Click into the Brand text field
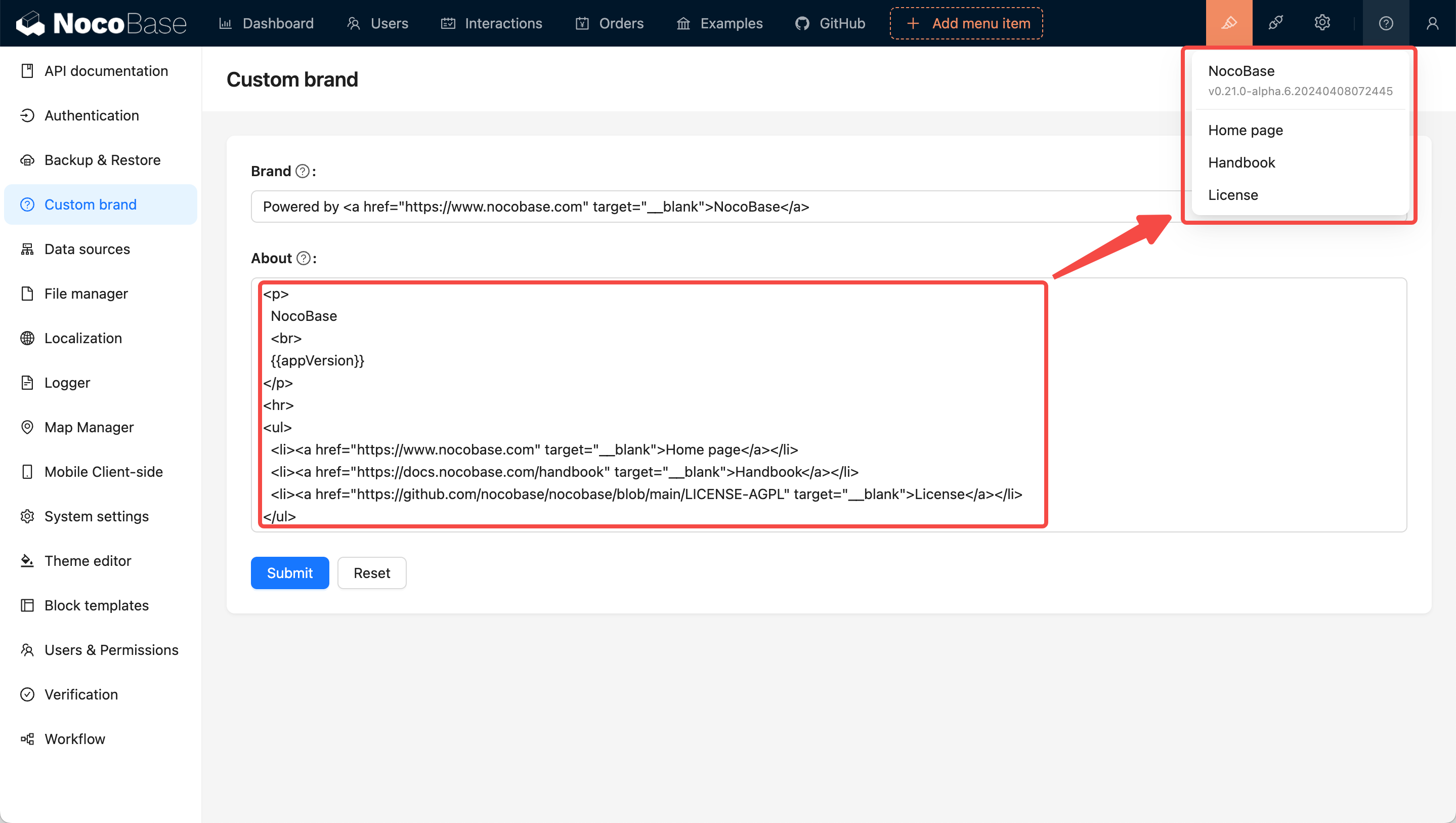 [678, 207]
